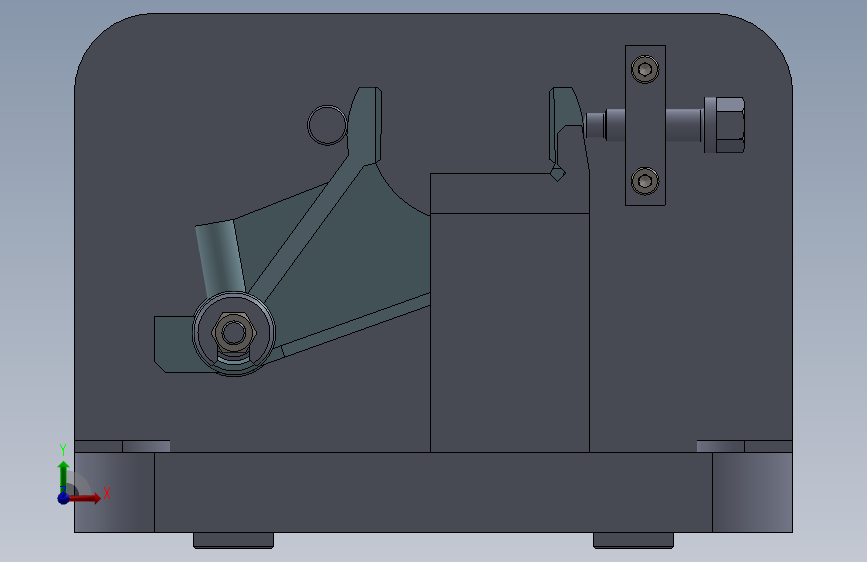This screenshot has height=562, width=867.
Task: Select the bottom-left rubber foot
Action: click(x=233, y=540)
